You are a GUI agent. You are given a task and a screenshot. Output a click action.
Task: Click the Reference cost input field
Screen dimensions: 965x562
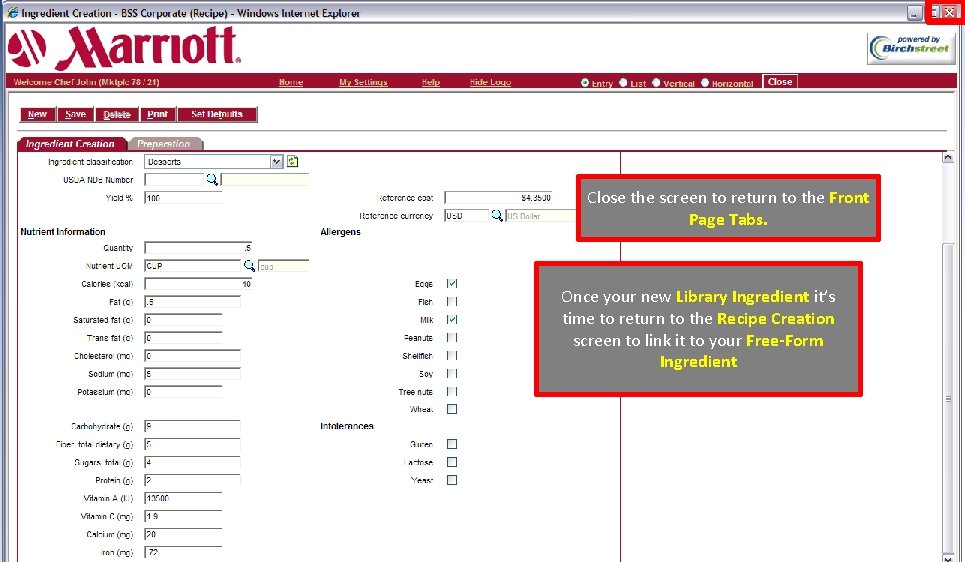click(499, 198)
